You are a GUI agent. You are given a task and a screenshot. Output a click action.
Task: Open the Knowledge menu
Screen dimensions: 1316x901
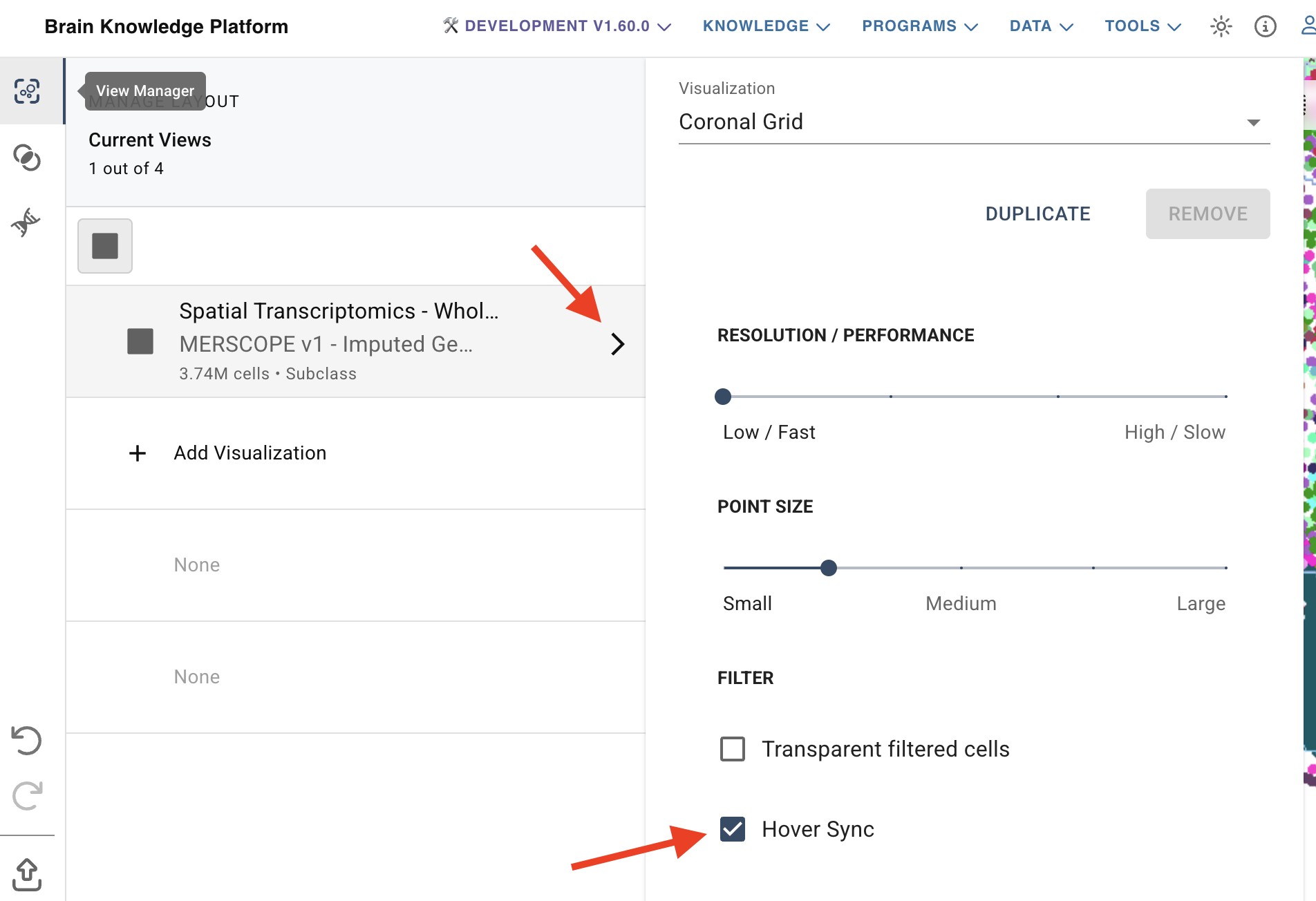(x=766, y=26)
